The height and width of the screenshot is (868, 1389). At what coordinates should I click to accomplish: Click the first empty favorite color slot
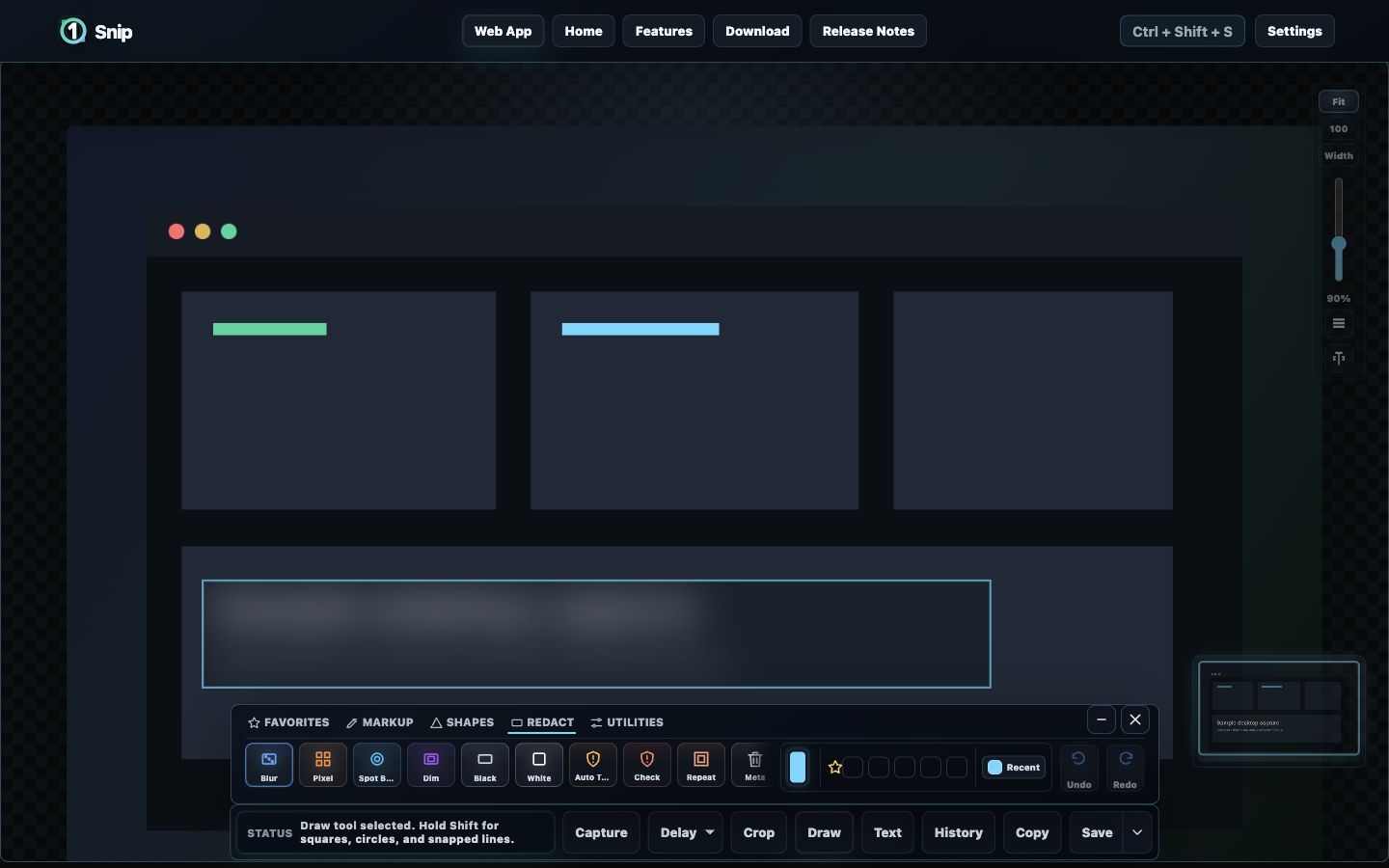[854, 768]
